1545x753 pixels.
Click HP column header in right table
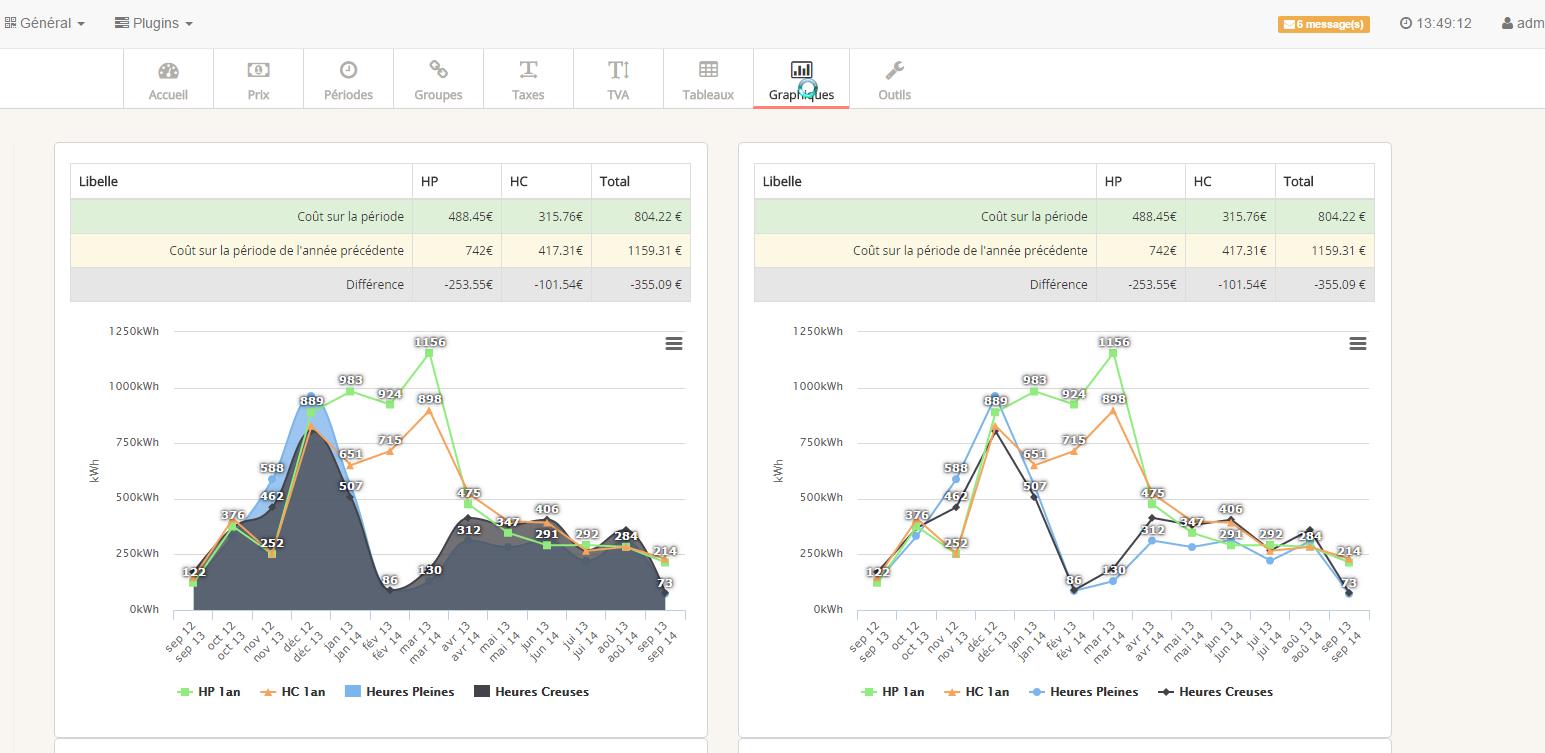[x=1141, y=182]
